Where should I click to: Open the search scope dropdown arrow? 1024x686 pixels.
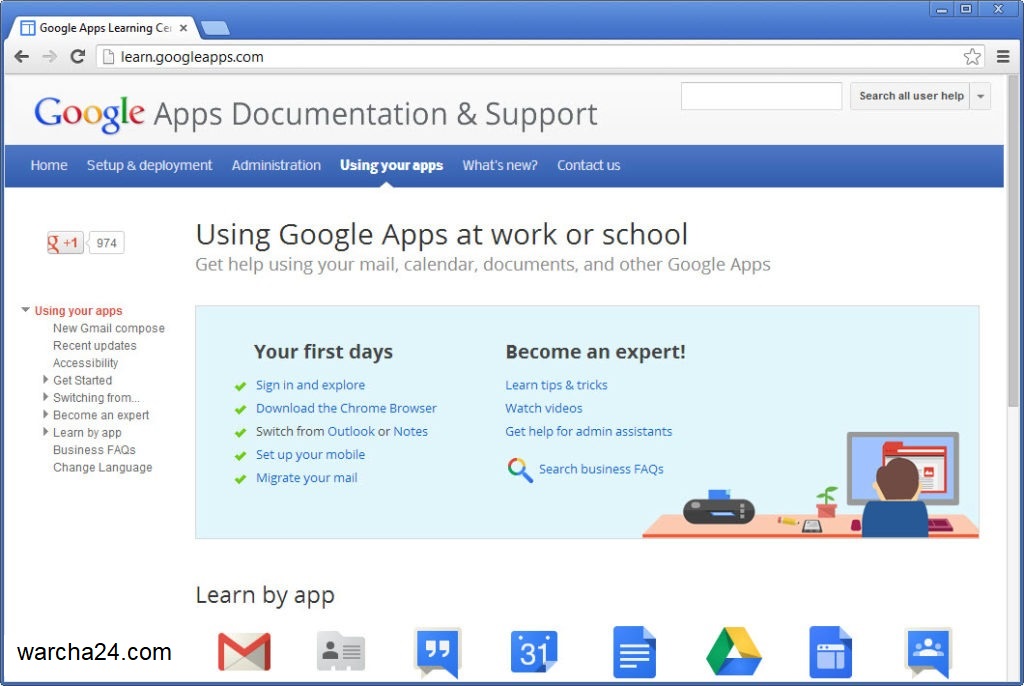pos(980,96)
